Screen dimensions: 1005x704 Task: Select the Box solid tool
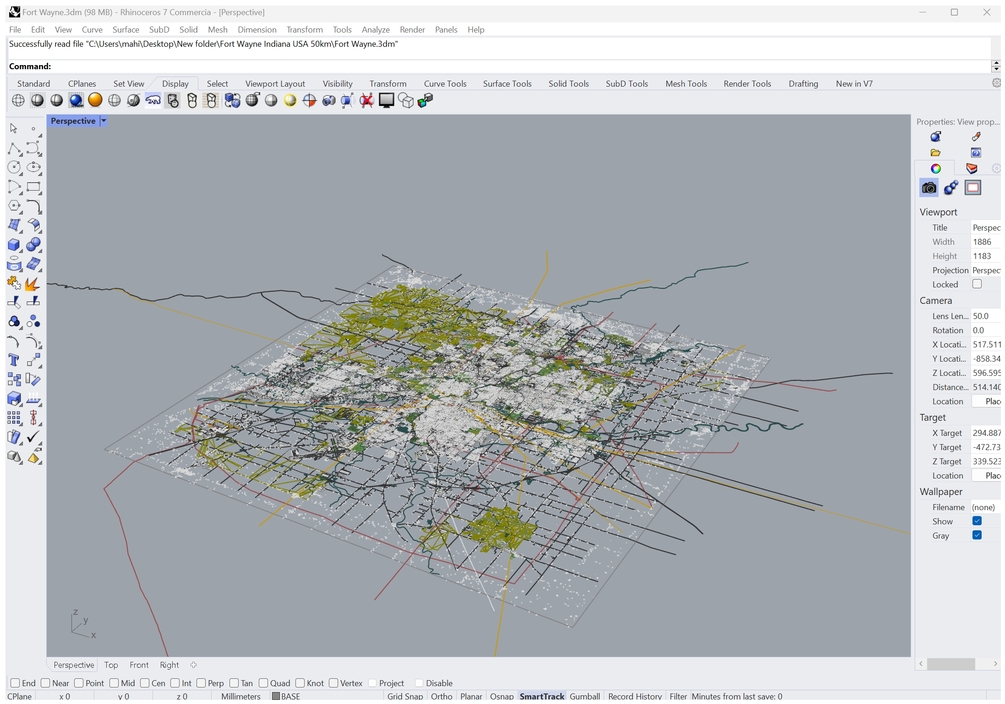(14, 245)
